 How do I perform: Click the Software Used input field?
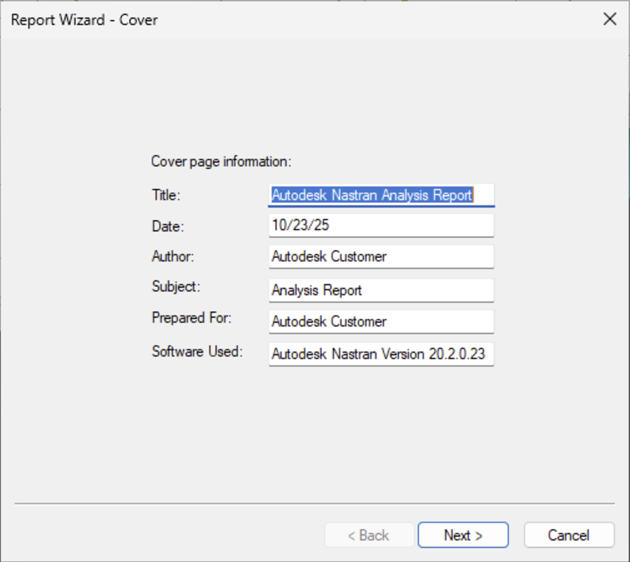(x=381, y=354)
